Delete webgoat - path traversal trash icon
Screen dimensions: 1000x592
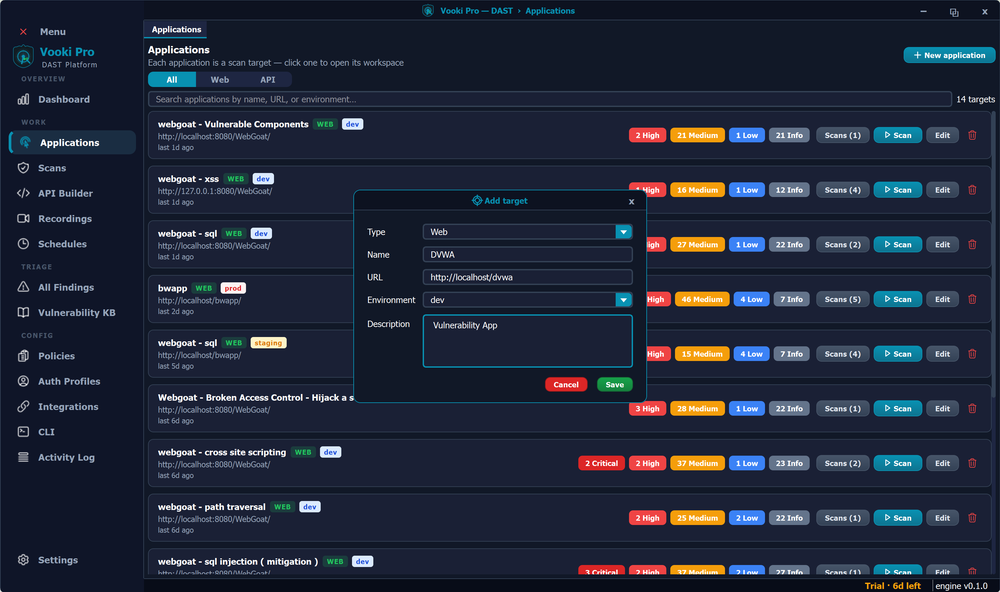pyautogui.click(x=972, y=518)
